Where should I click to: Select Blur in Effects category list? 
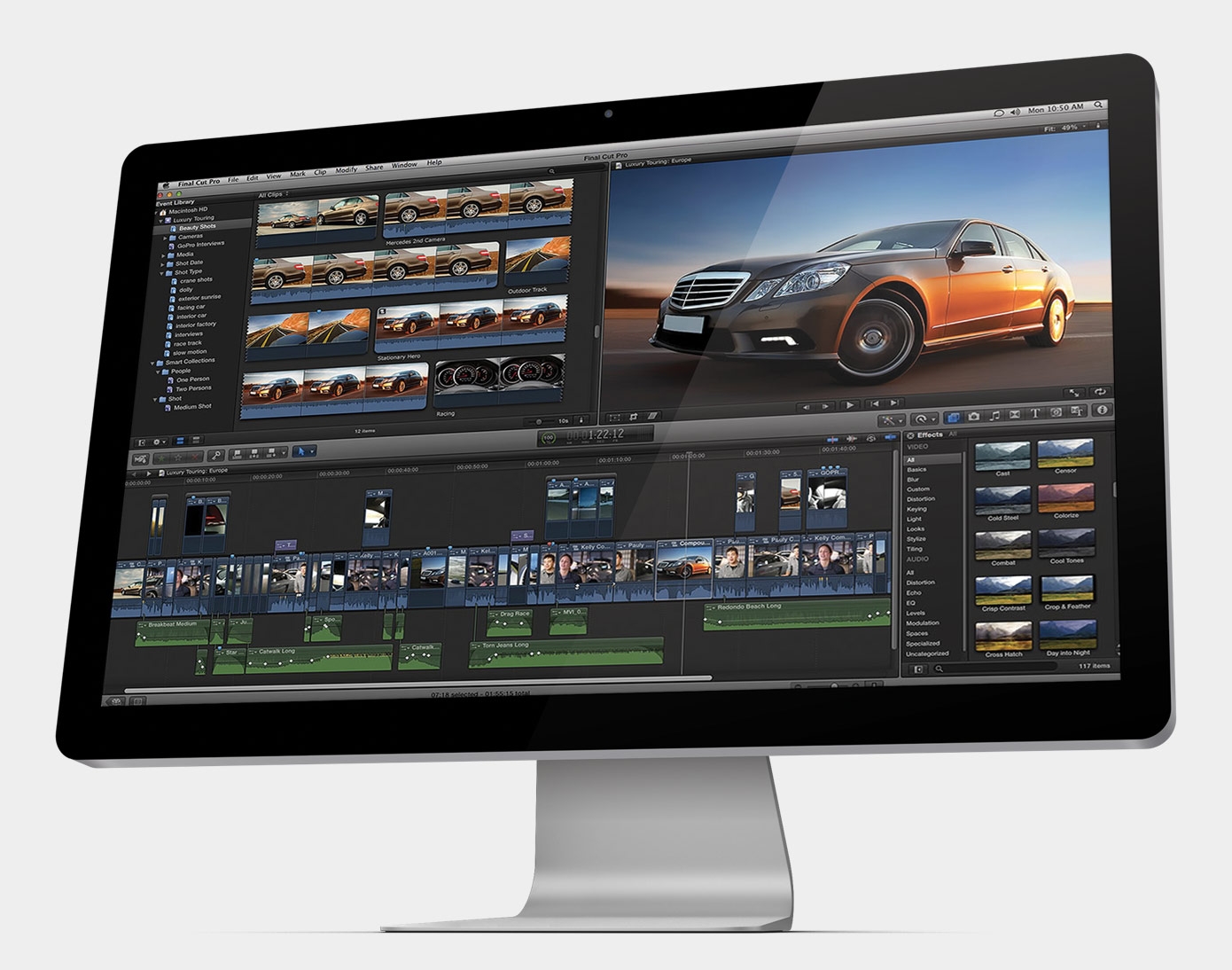(913, 480)
